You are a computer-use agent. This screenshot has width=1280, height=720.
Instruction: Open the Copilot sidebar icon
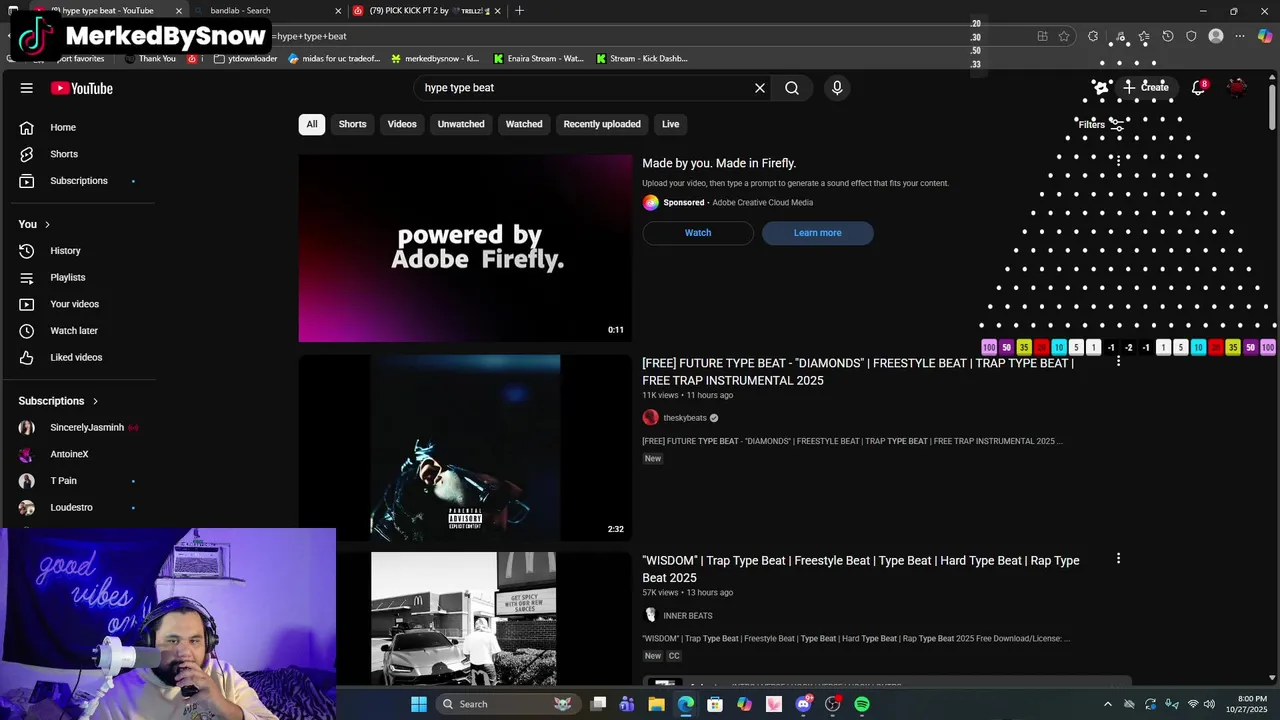[x=1265, y=36]
